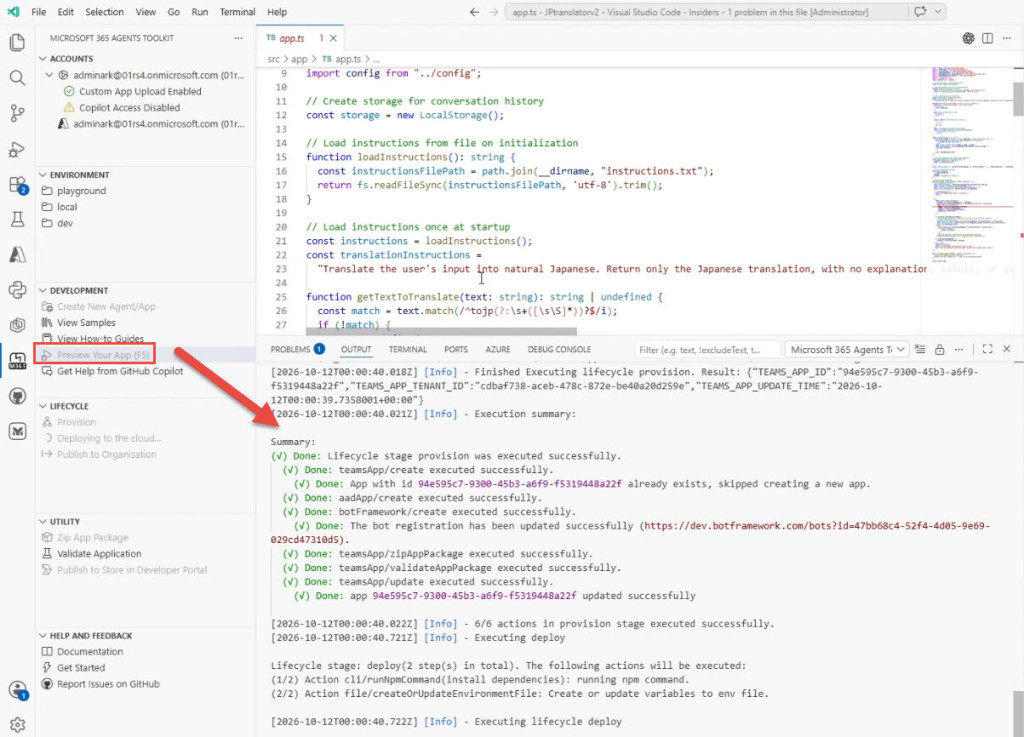Open the output channel dropdown
Image resolution: width=1024 pixels, height=737 pixels.
tap(847, 350)
